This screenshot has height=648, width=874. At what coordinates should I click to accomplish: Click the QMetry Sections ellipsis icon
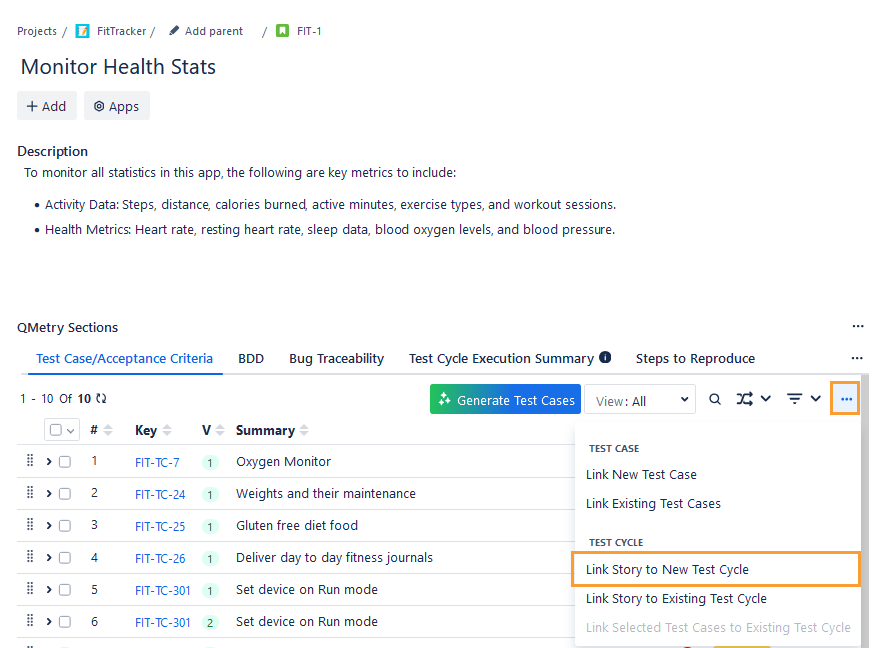857,326
